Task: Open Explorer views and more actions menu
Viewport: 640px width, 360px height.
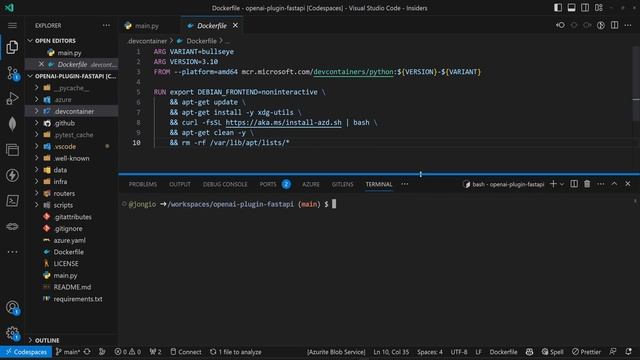Action: (x=106, y=25)
